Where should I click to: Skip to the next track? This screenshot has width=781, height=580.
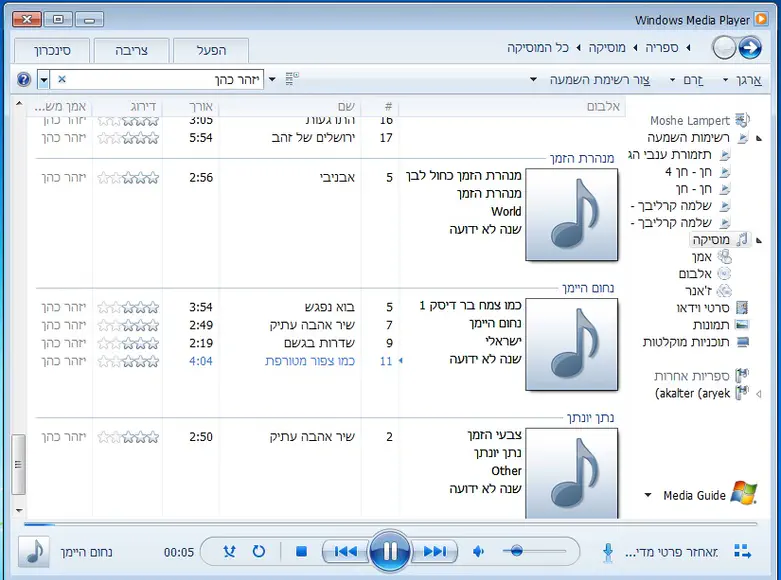[x=435, y=551]
